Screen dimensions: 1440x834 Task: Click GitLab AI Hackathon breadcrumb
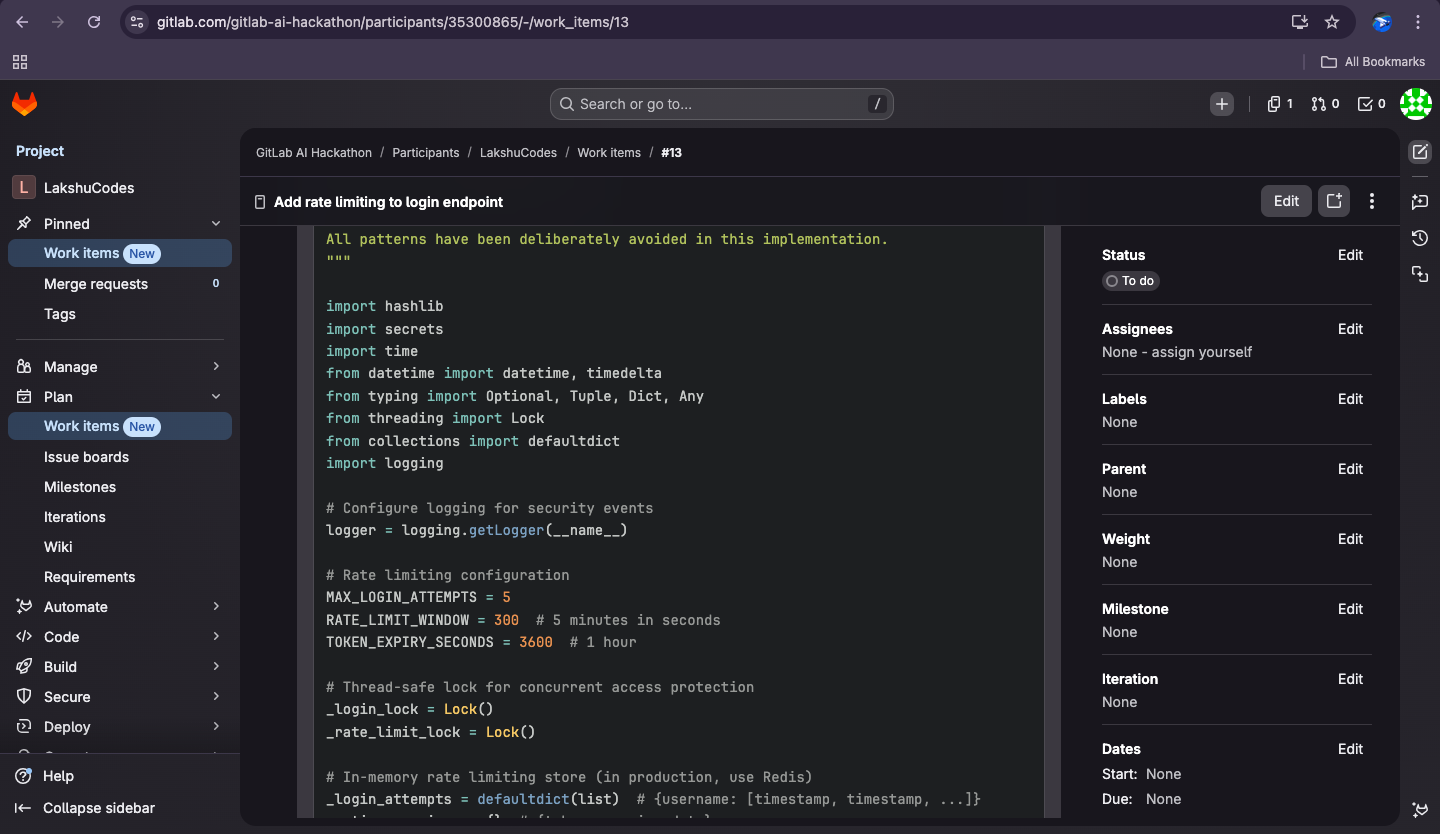(x=314, y=153)
